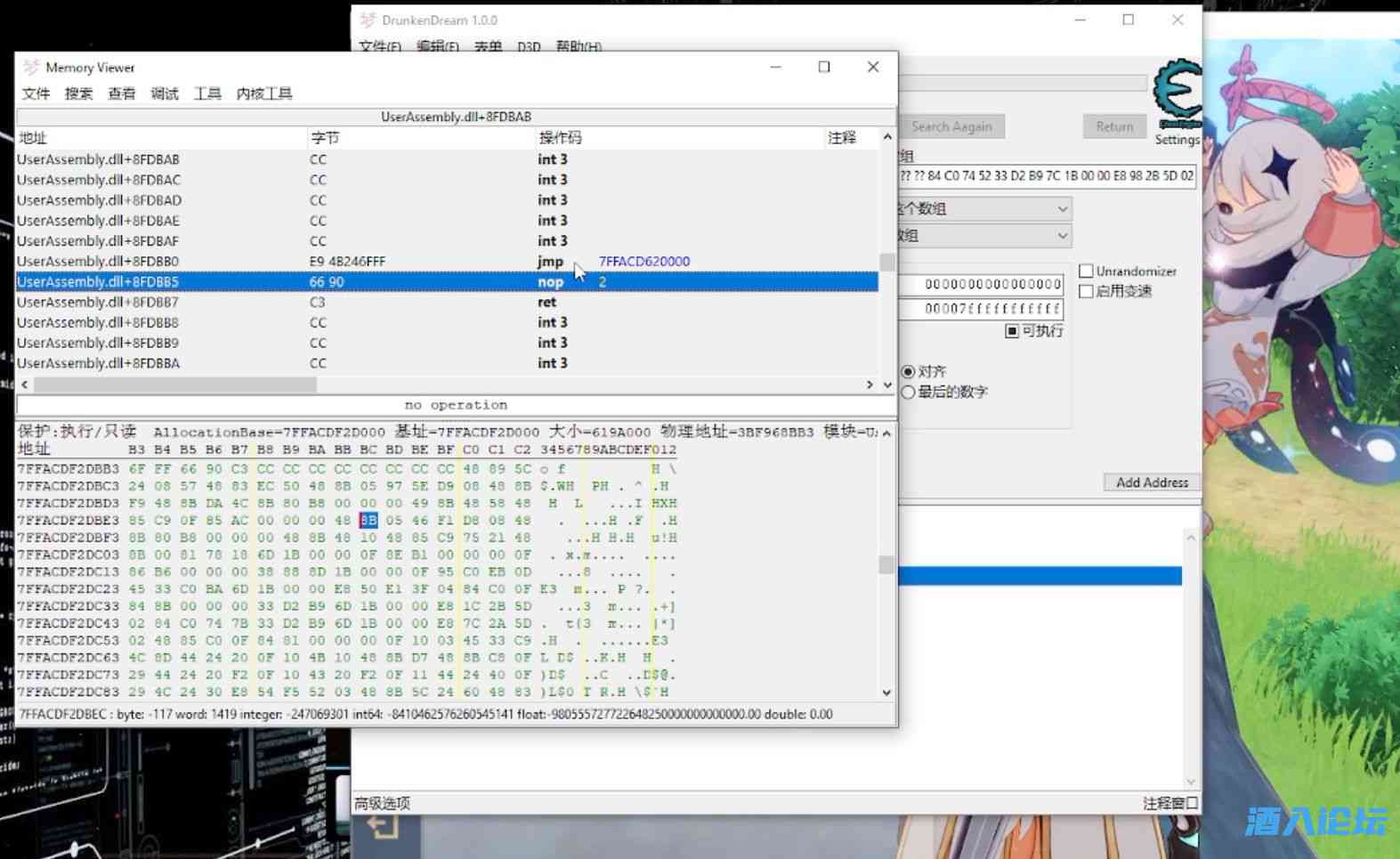Click the Memory Viewer title bar icon
Image resolution: width=1400 pixels, height=859 pixels.
[31, 68]
